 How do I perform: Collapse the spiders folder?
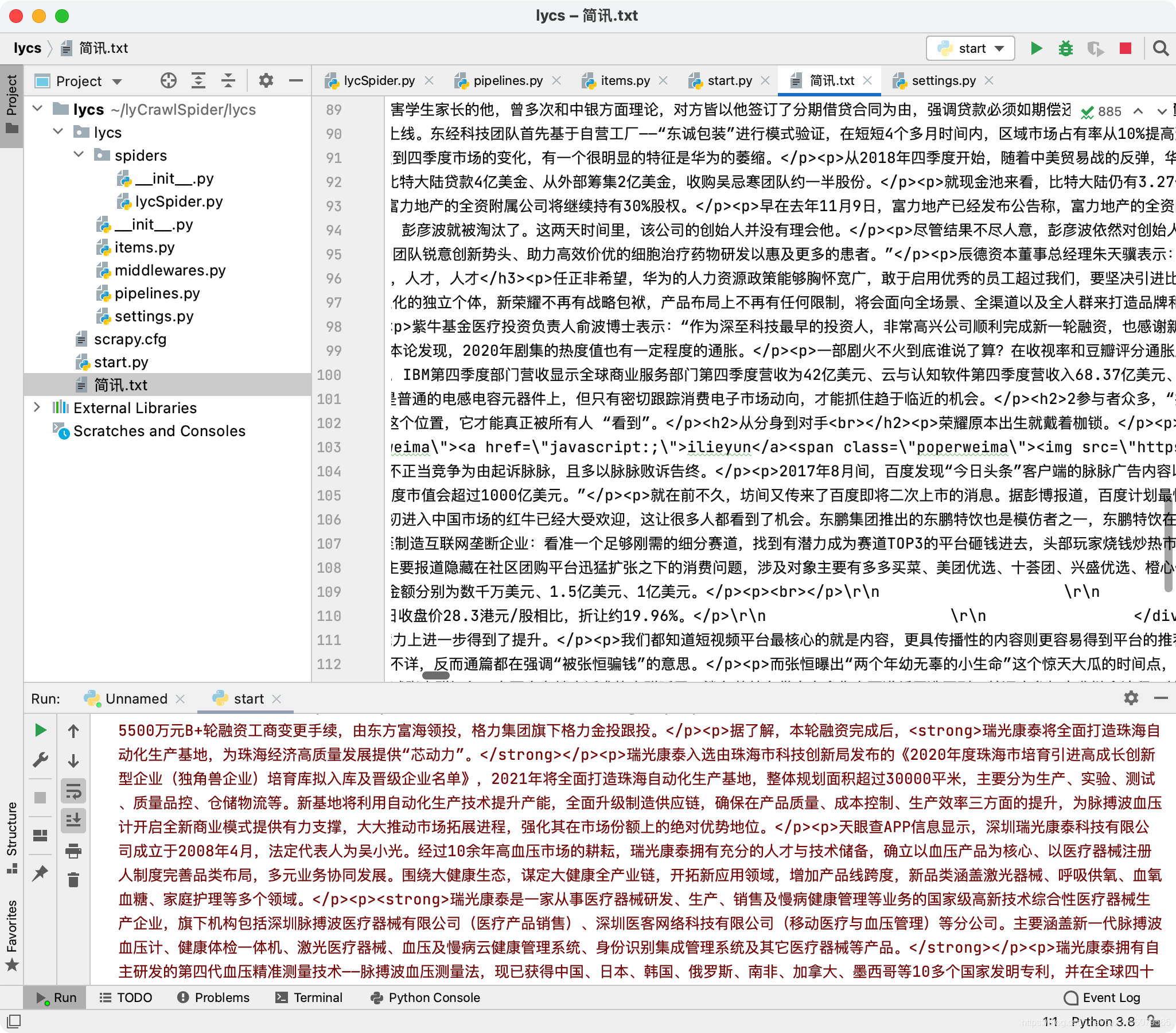point(79,155)
